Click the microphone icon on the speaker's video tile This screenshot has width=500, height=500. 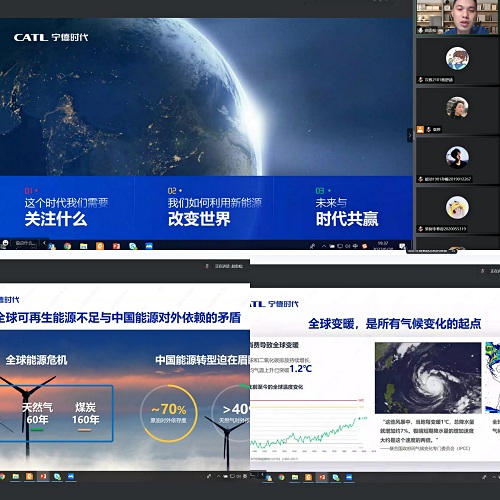pos(421,30)
